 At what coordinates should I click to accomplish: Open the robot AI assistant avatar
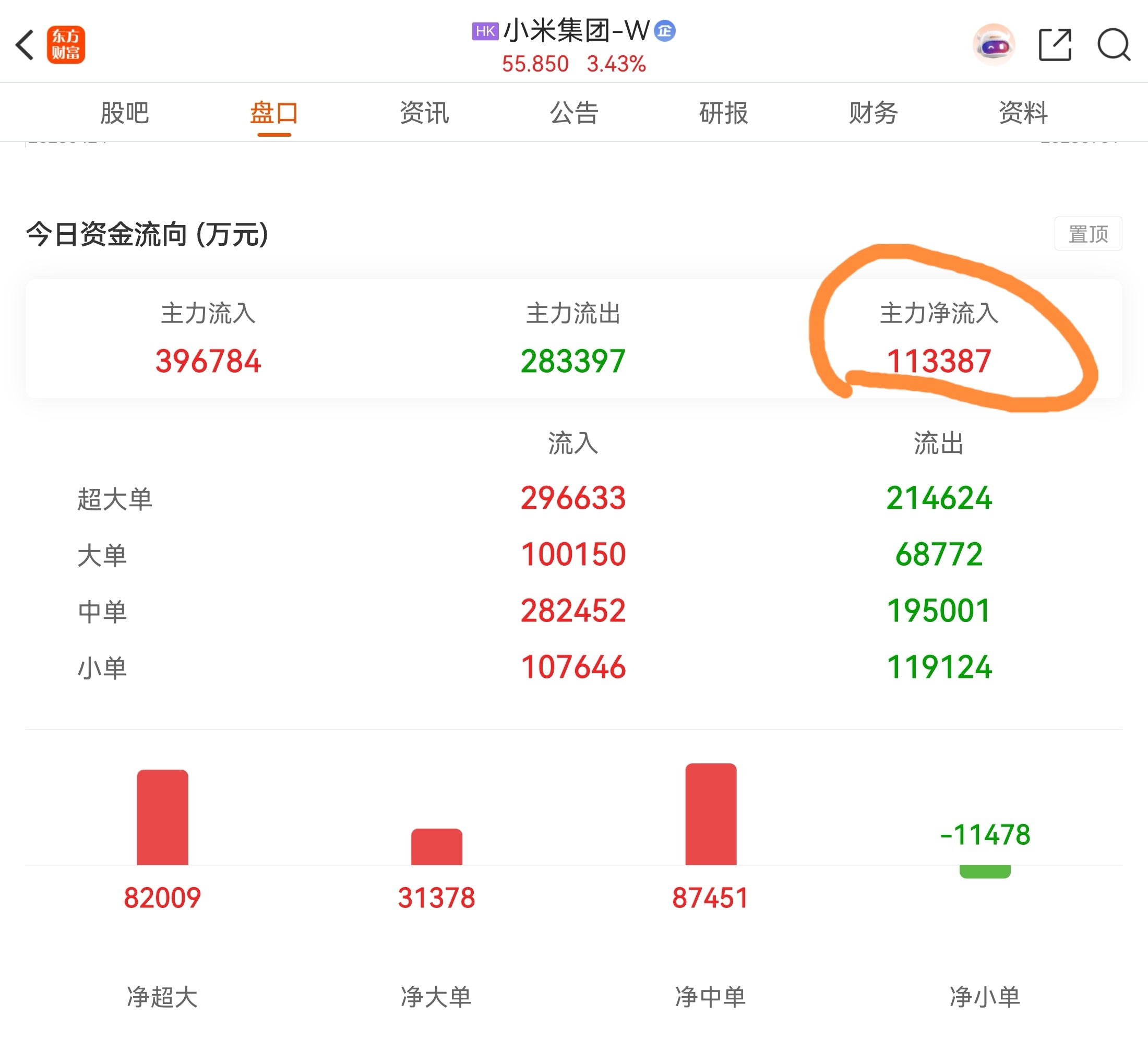pyautogui.click(x=993, y=44)
